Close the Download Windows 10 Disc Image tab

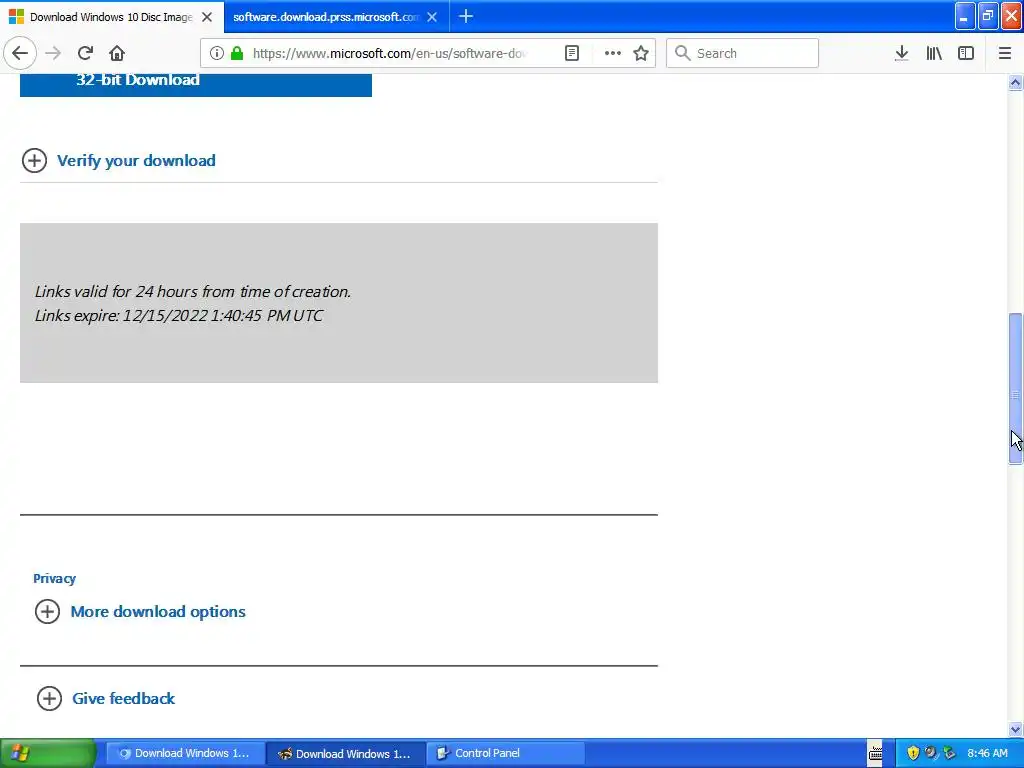pyautogui.click(x=207, y=17)
